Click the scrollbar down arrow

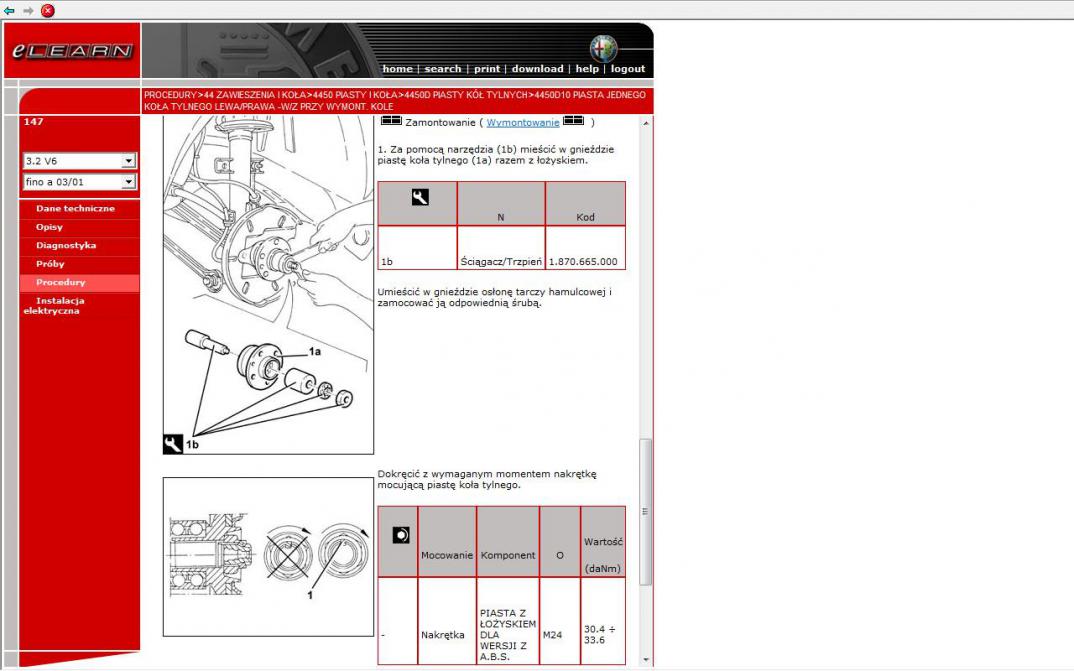pos(646,659)
